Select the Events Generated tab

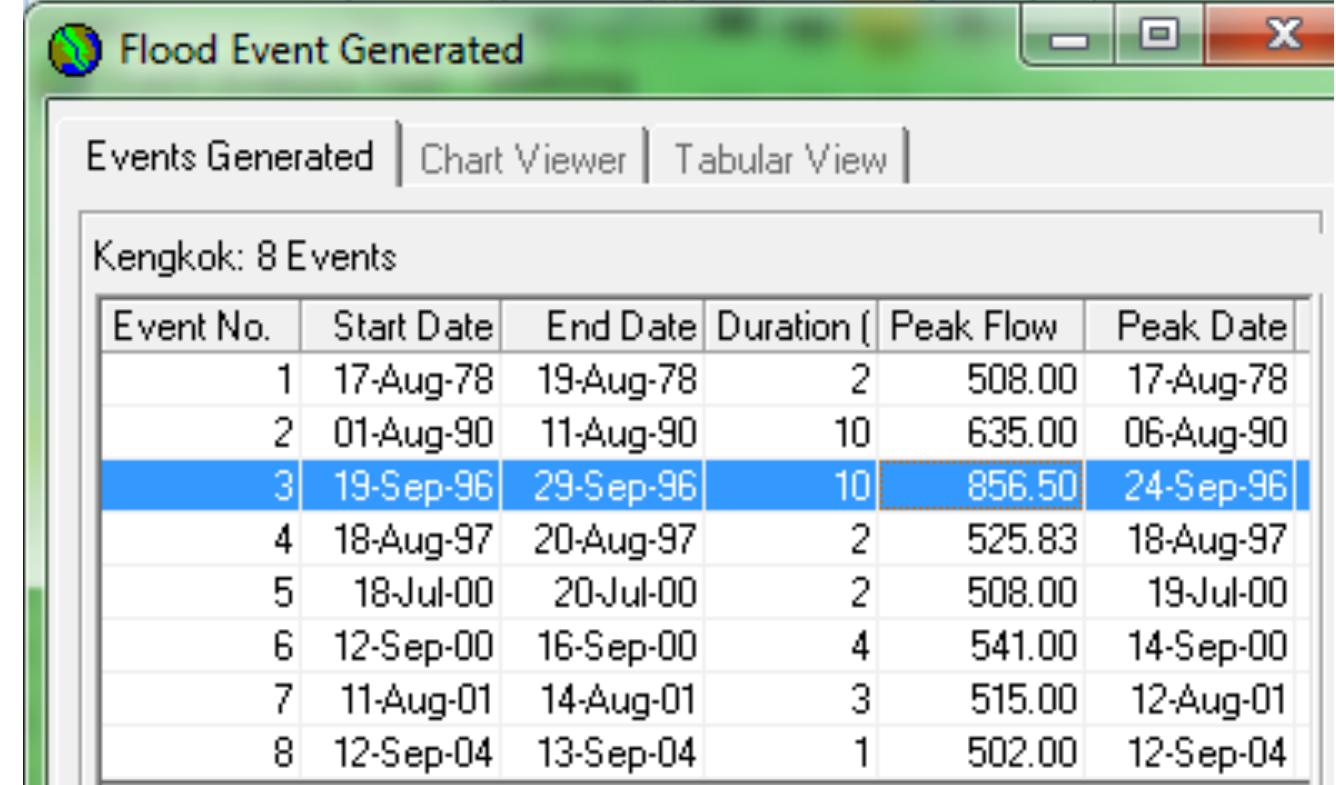coord(231,157)
